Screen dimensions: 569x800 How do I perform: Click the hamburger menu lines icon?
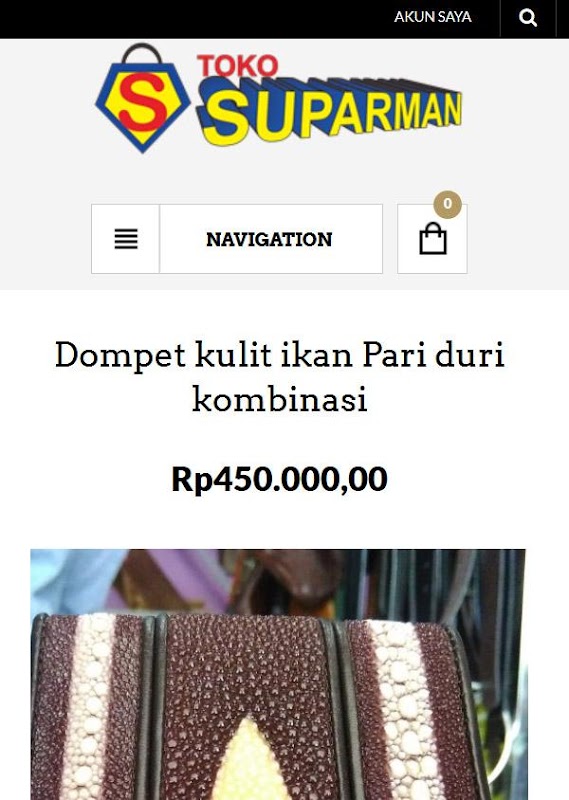126,239
